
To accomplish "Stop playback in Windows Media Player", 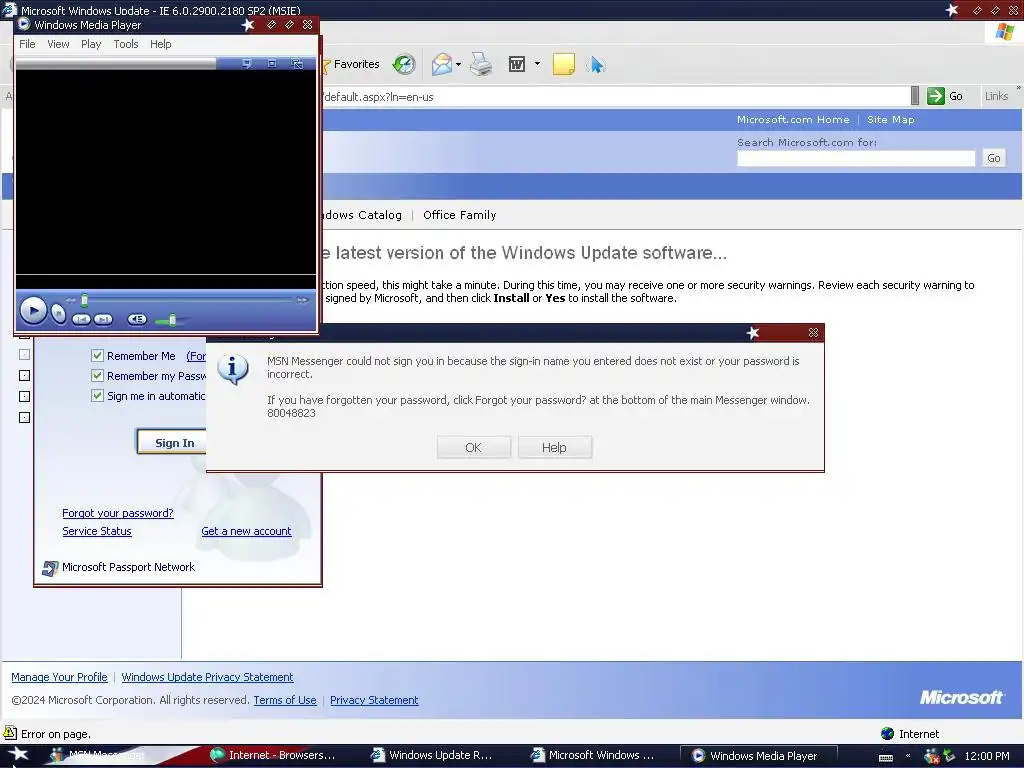I will (x=59, y=314).
